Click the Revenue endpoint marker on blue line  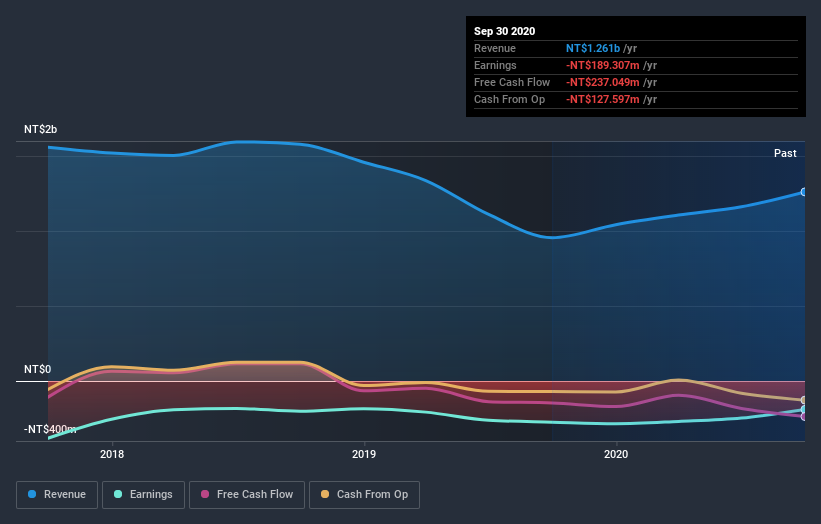click(x=804, y=192)
